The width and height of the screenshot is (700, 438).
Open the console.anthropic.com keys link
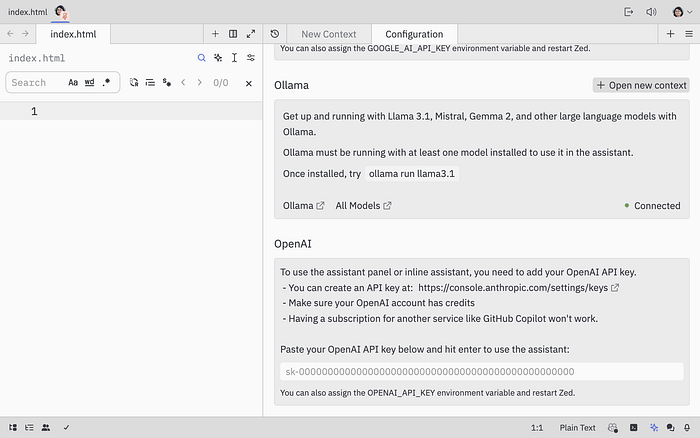[x=518, y=288]
